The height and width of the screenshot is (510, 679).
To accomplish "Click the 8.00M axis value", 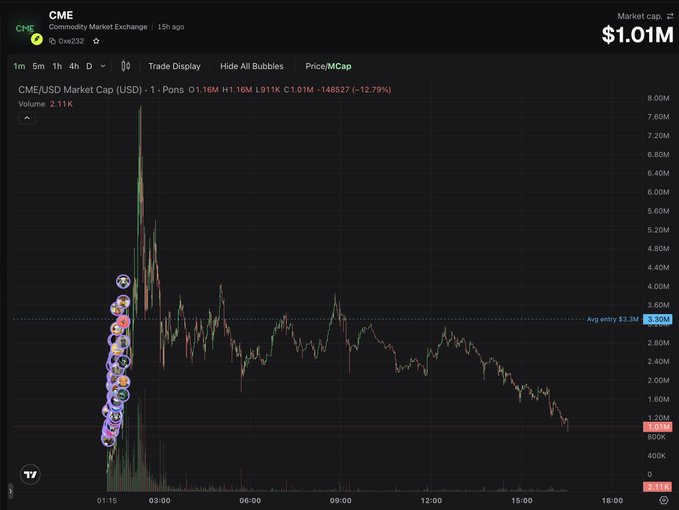I will (658, 98).
